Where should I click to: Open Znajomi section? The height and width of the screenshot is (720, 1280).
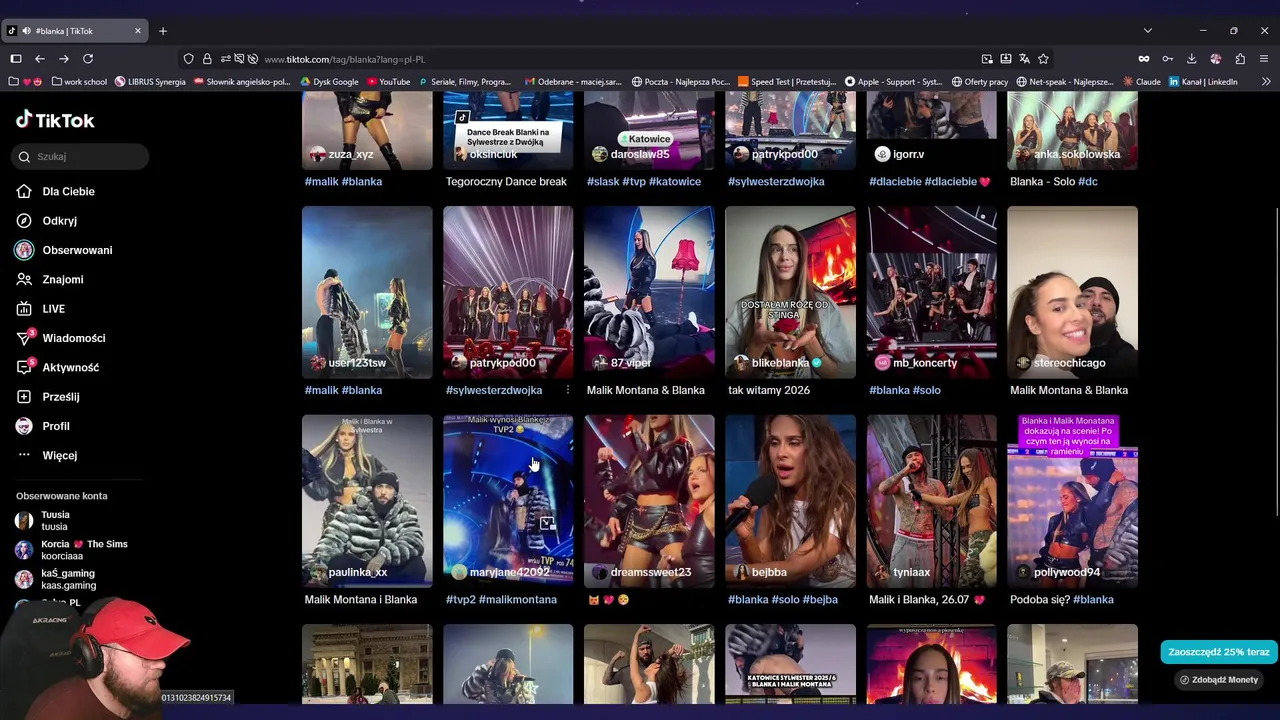62,279
